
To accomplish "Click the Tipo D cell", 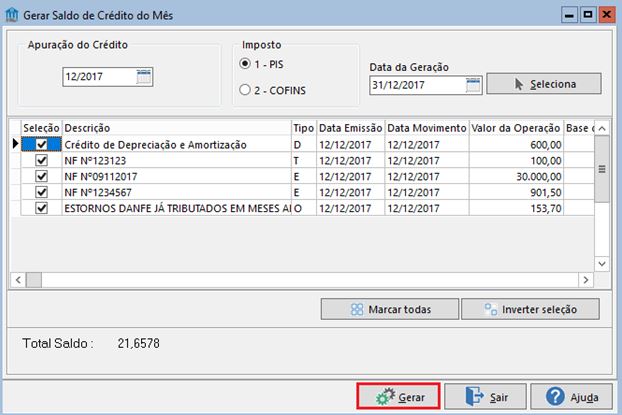I will click(304, 145).
